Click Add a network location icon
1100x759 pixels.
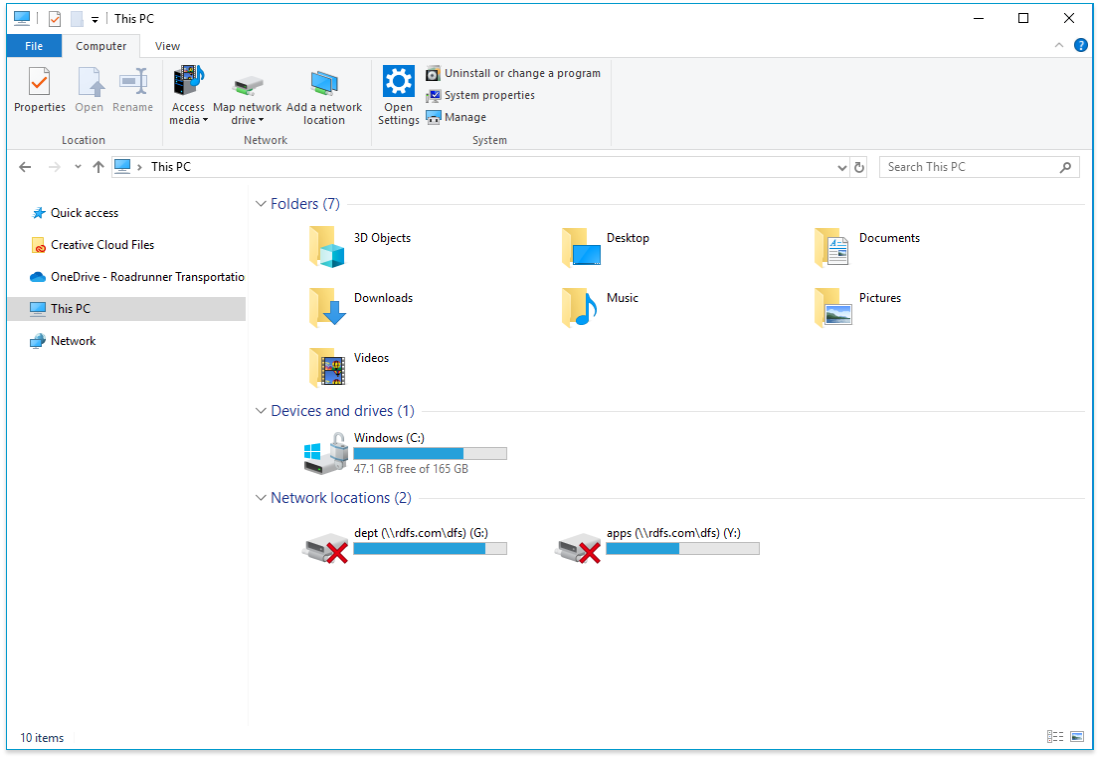coord(324,97)
